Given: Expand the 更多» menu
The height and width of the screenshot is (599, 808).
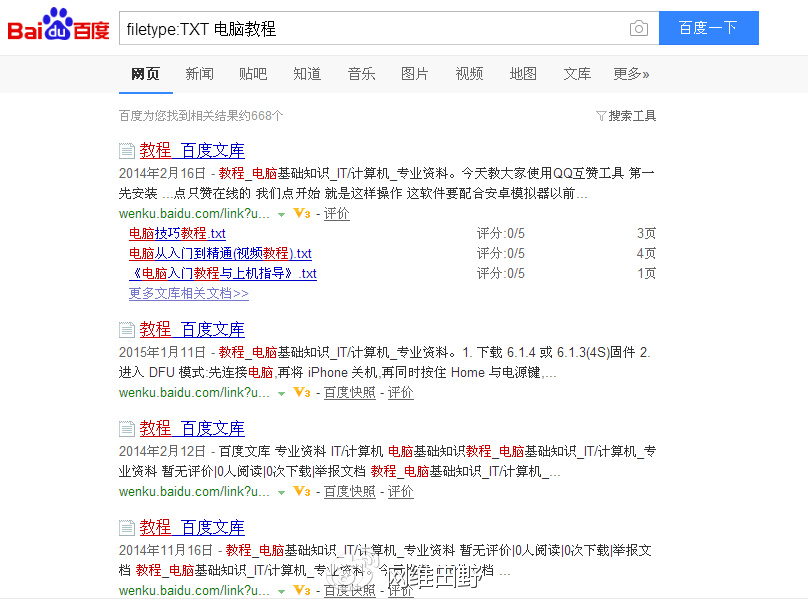Looking at the screenshot, I should pyautogui.click(x=631, y=74).
